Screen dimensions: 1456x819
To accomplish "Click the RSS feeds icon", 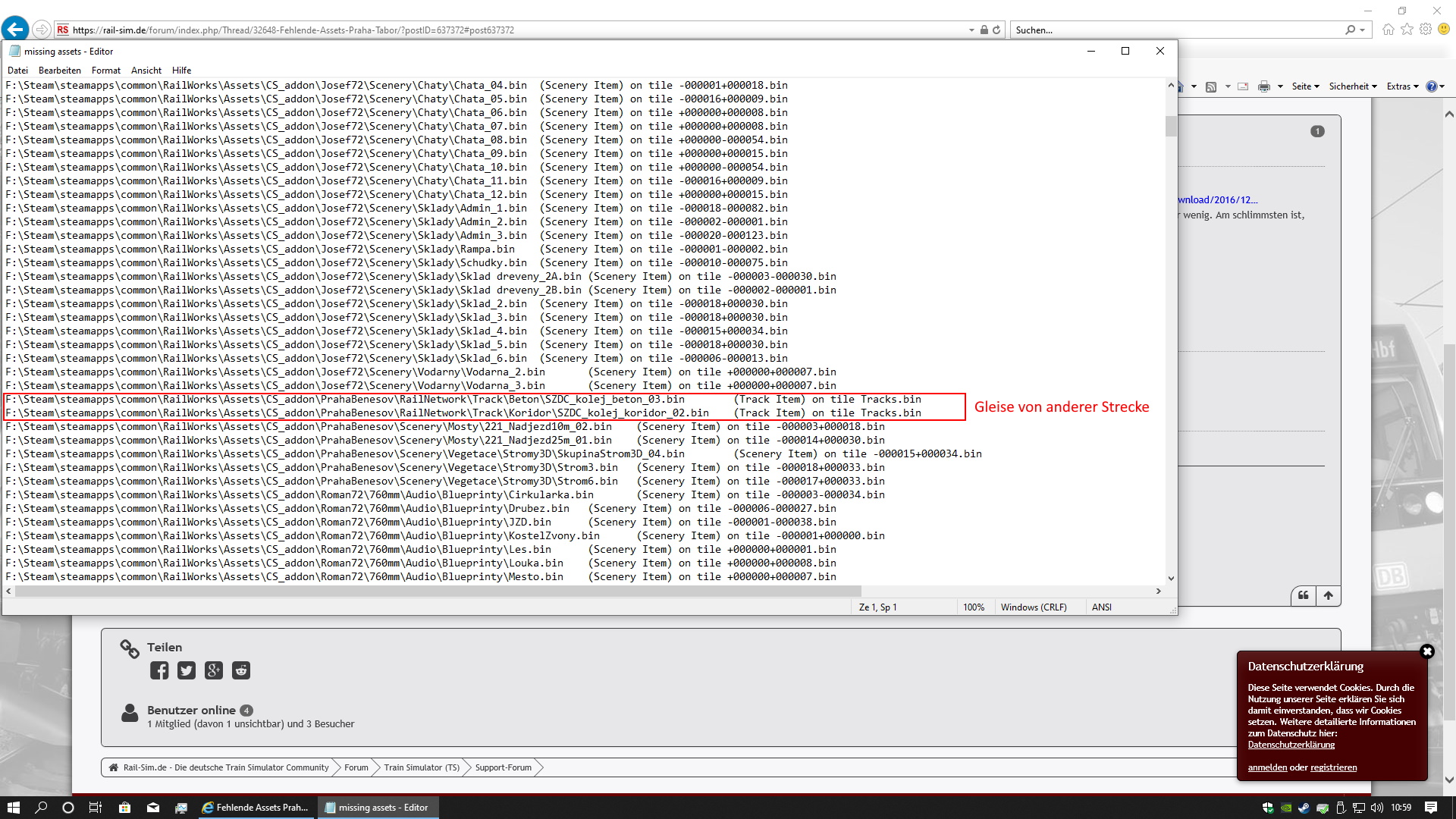I will tap(1211, 86).
